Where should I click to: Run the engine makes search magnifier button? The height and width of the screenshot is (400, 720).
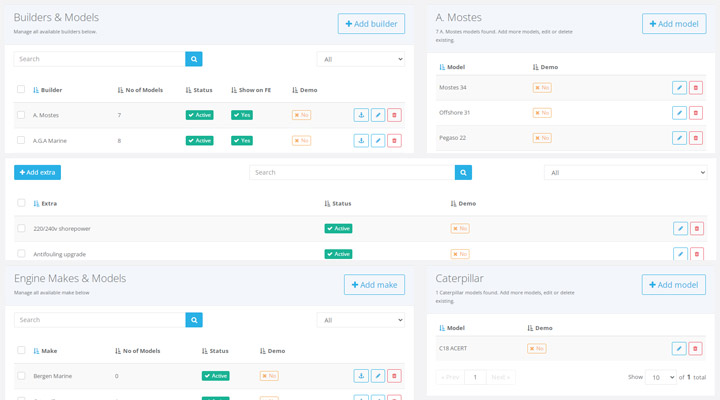(194, 320)
